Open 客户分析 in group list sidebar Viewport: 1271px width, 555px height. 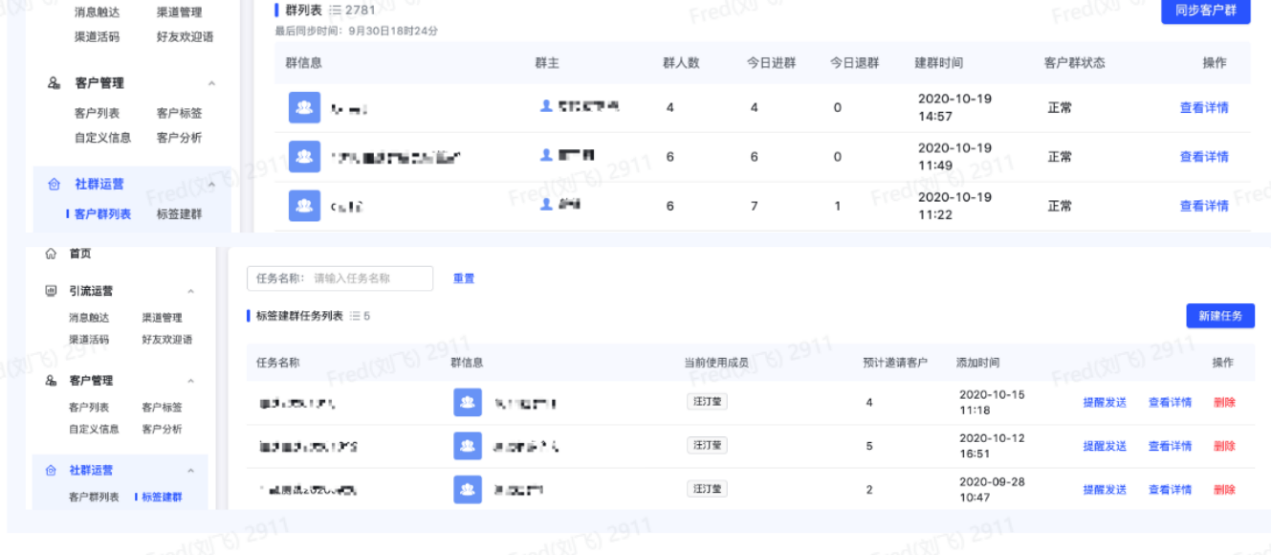(178, 137)
